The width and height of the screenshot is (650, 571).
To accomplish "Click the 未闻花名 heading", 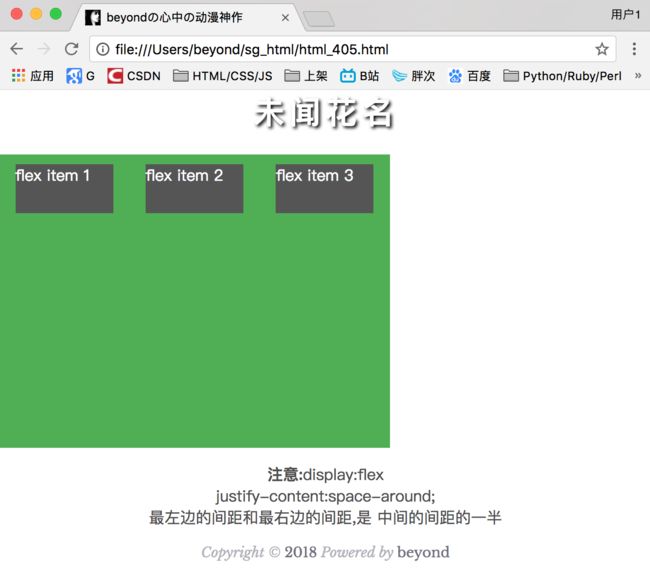I will [325, 114].
